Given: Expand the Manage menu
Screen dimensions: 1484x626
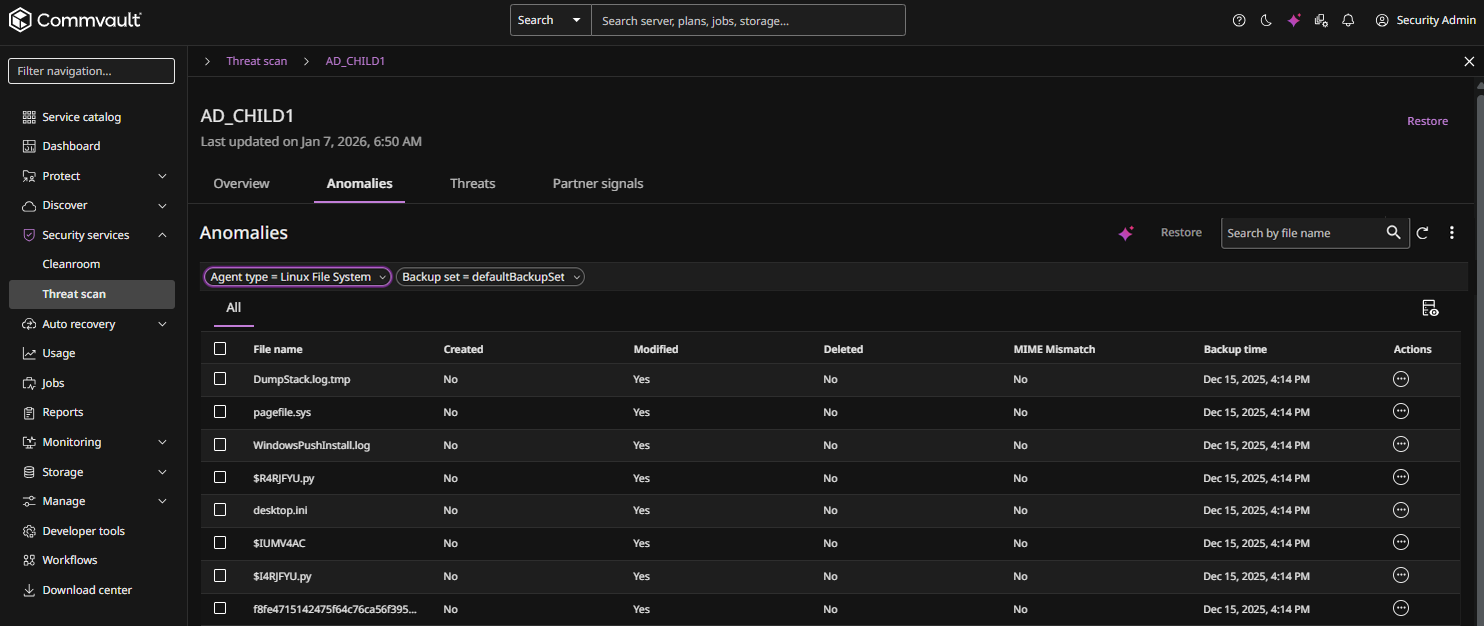Looking at the screenshot, I should pos(163,501).
